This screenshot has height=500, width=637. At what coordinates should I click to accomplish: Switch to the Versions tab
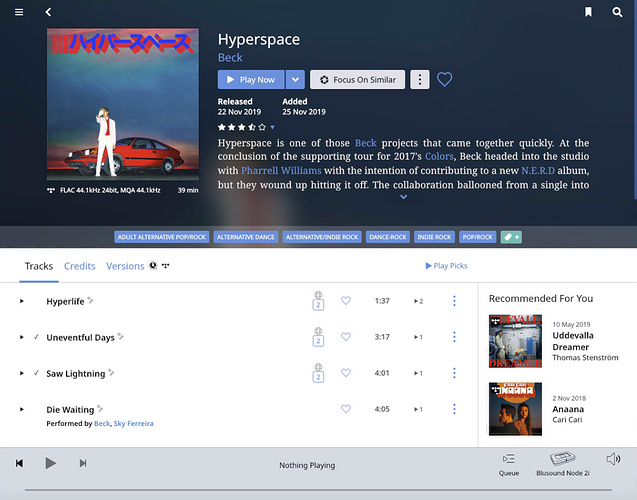tap(125, 266)
